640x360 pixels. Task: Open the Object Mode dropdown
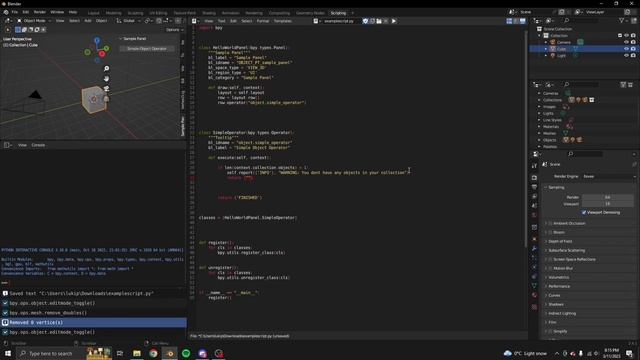pyautogui.click(x=34, y=20)
